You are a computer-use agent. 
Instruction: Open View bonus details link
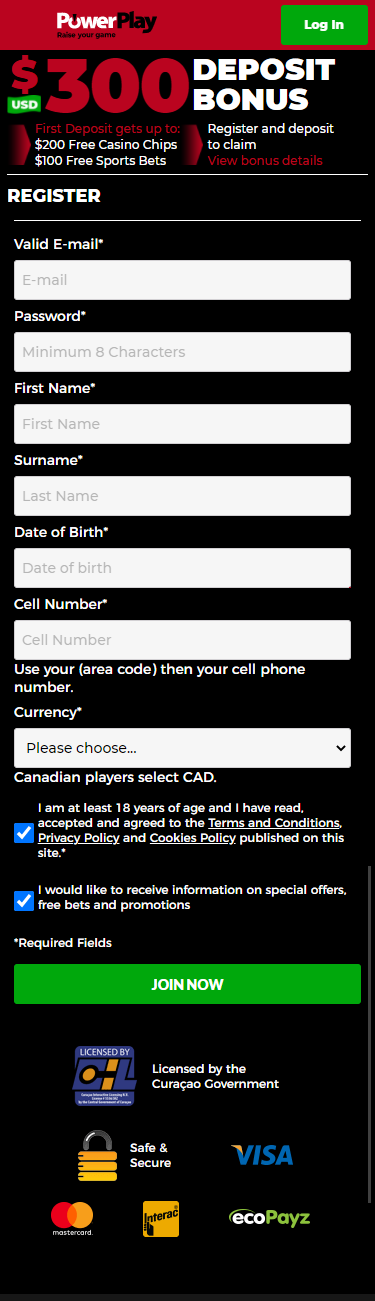click(265, 161)
